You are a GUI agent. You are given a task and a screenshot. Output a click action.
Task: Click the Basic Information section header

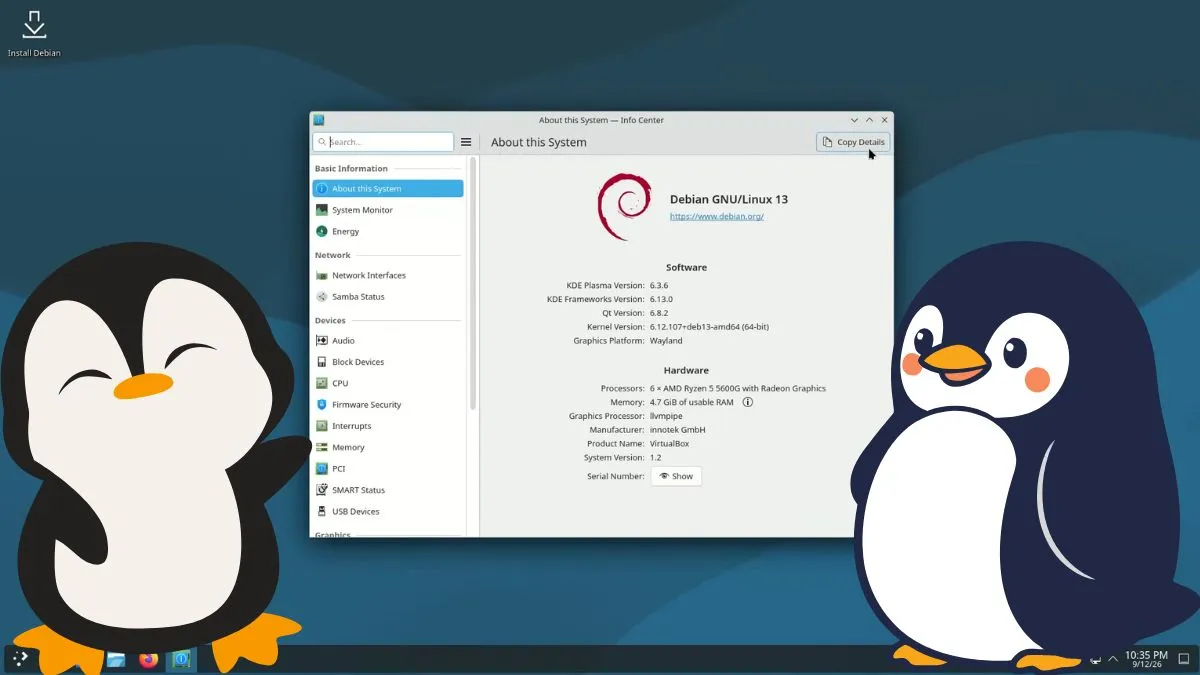[351, 168]
